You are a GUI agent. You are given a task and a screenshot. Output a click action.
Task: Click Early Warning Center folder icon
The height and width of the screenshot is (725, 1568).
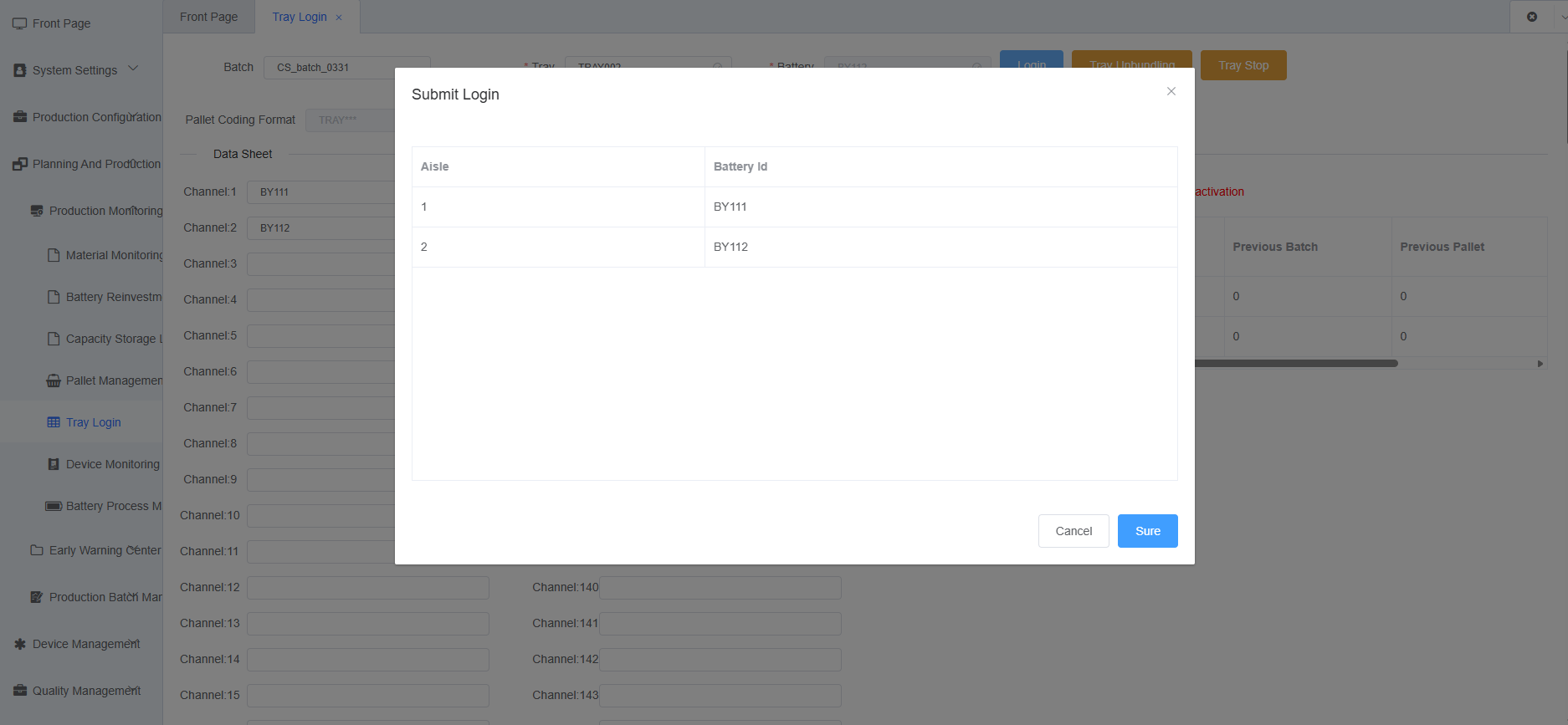coord(37,550)
